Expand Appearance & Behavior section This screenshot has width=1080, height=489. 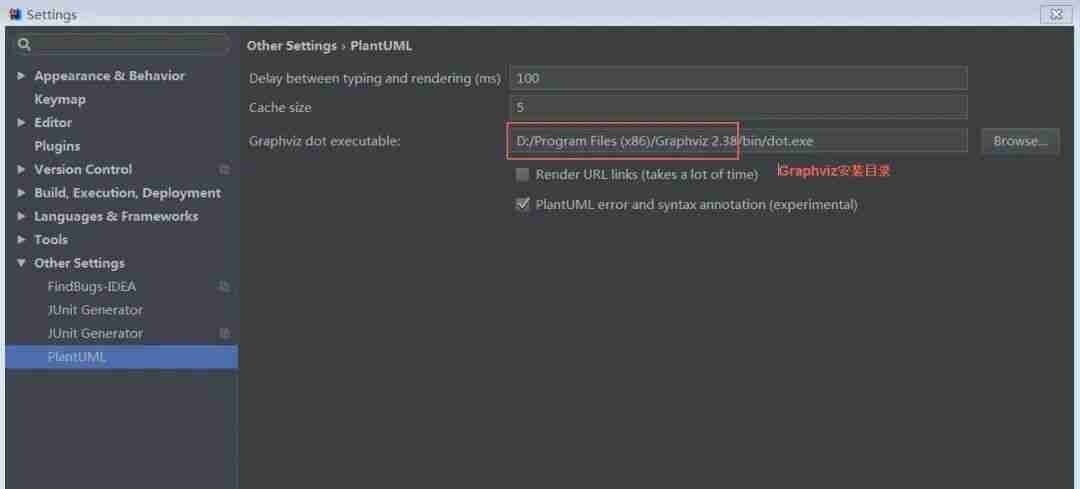coord(22,76)
